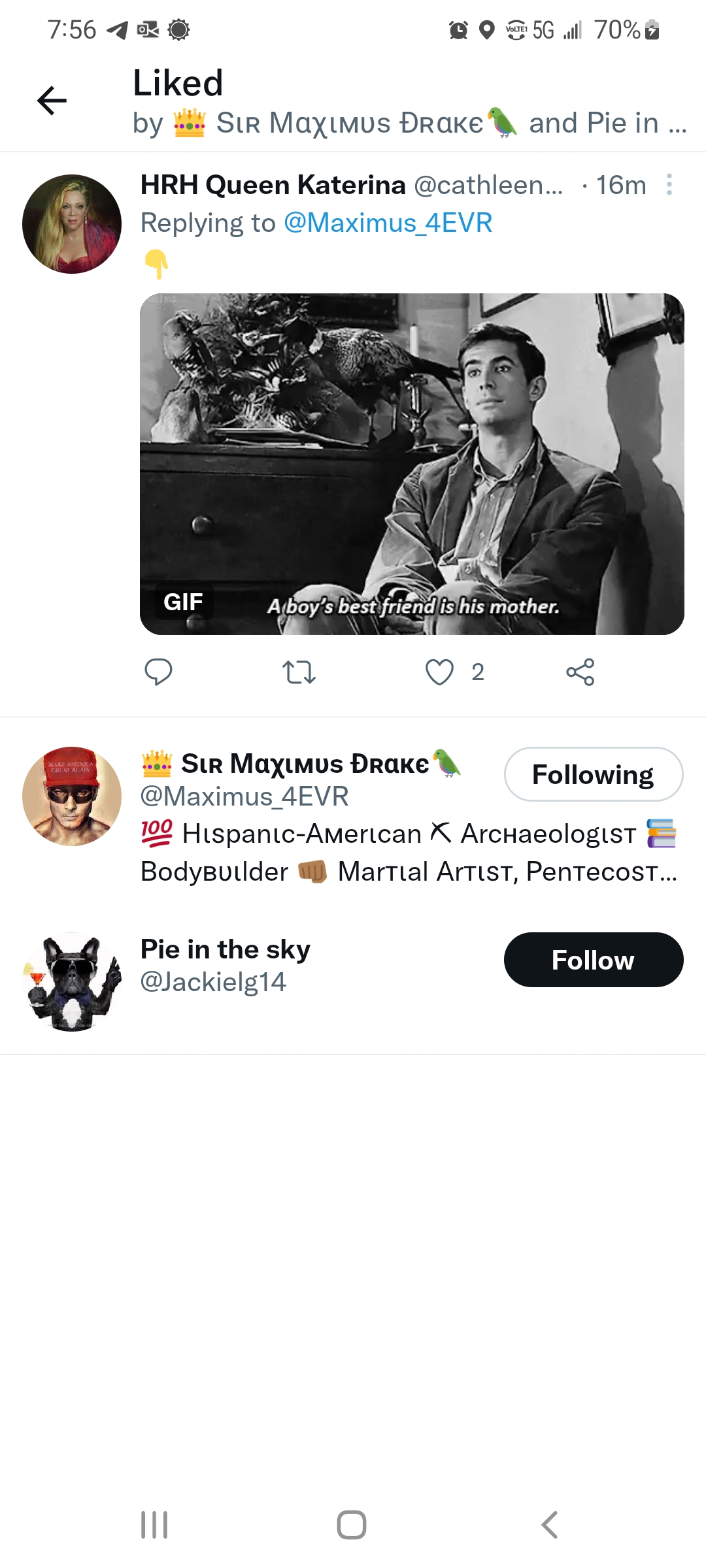Open HRH Queen Katerina's profile picture
Viewport: 706px width, 1568px height.
click(72, 224)
